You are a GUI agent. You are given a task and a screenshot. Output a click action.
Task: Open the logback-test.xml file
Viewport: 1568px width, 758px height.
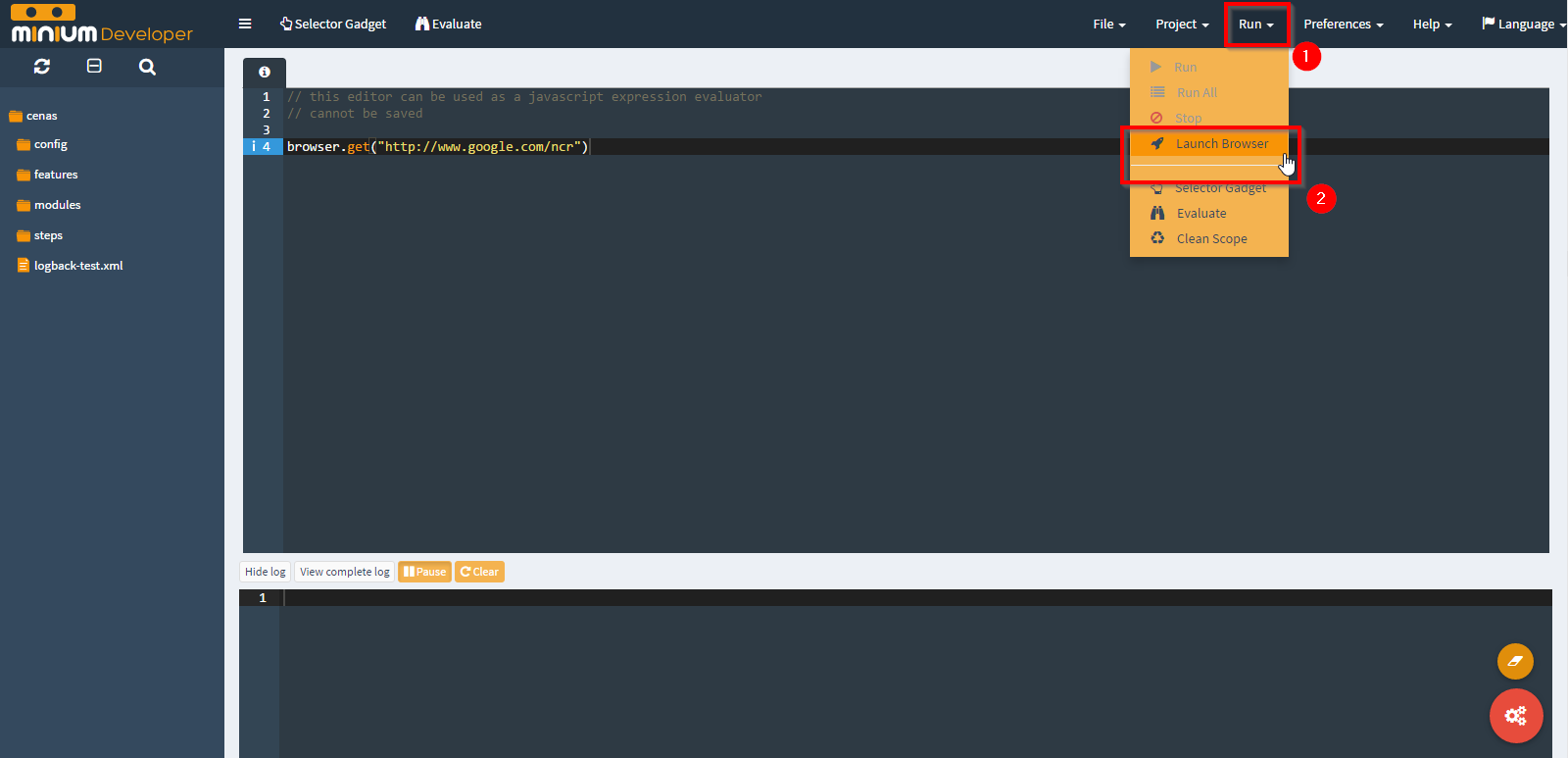71,266
